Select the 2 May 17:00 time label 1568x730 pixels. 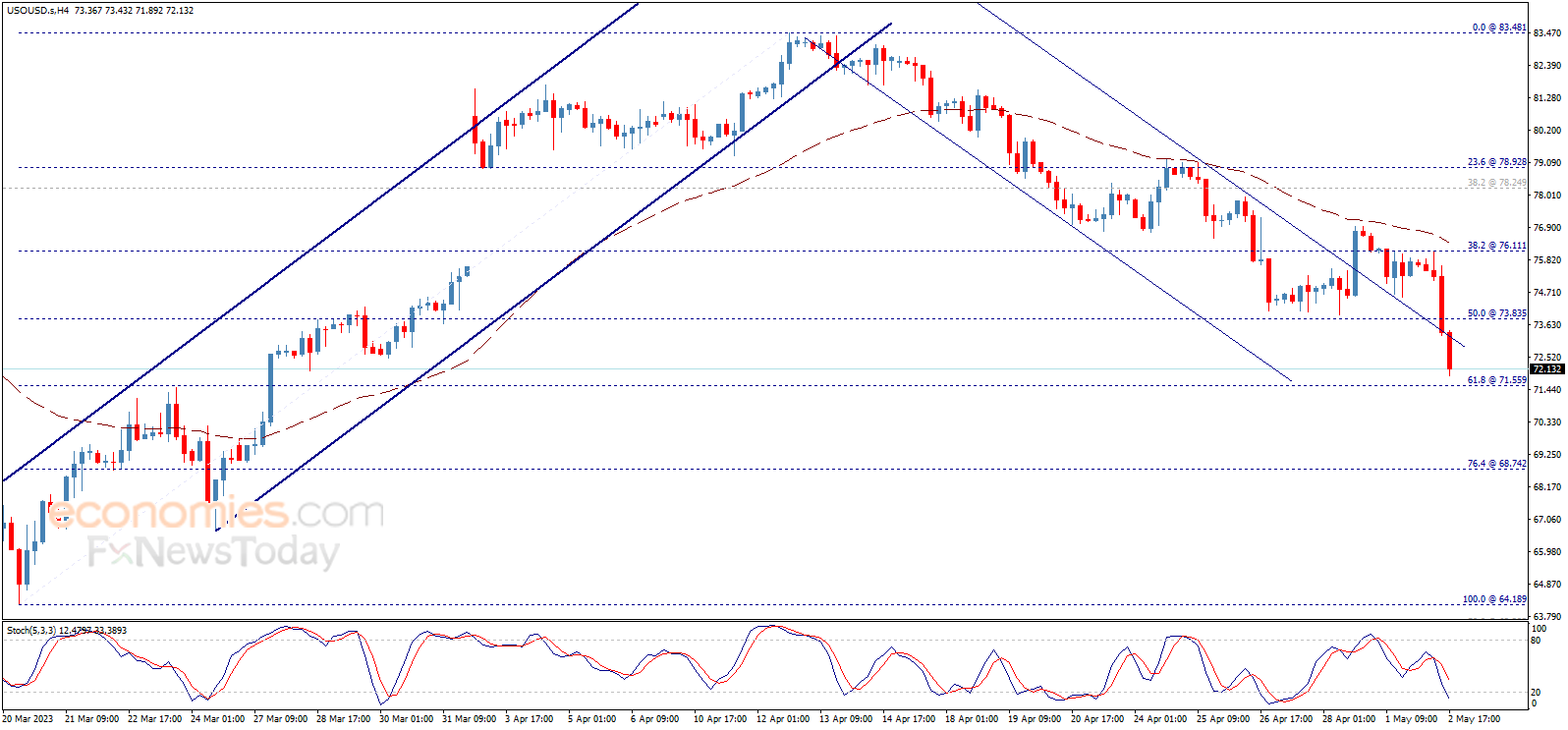[x=1474, y=719]
